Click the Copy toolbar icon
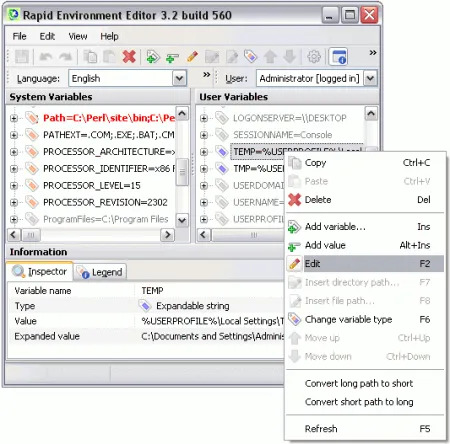This screenshot has width=450, height=444. click(90, 56)
